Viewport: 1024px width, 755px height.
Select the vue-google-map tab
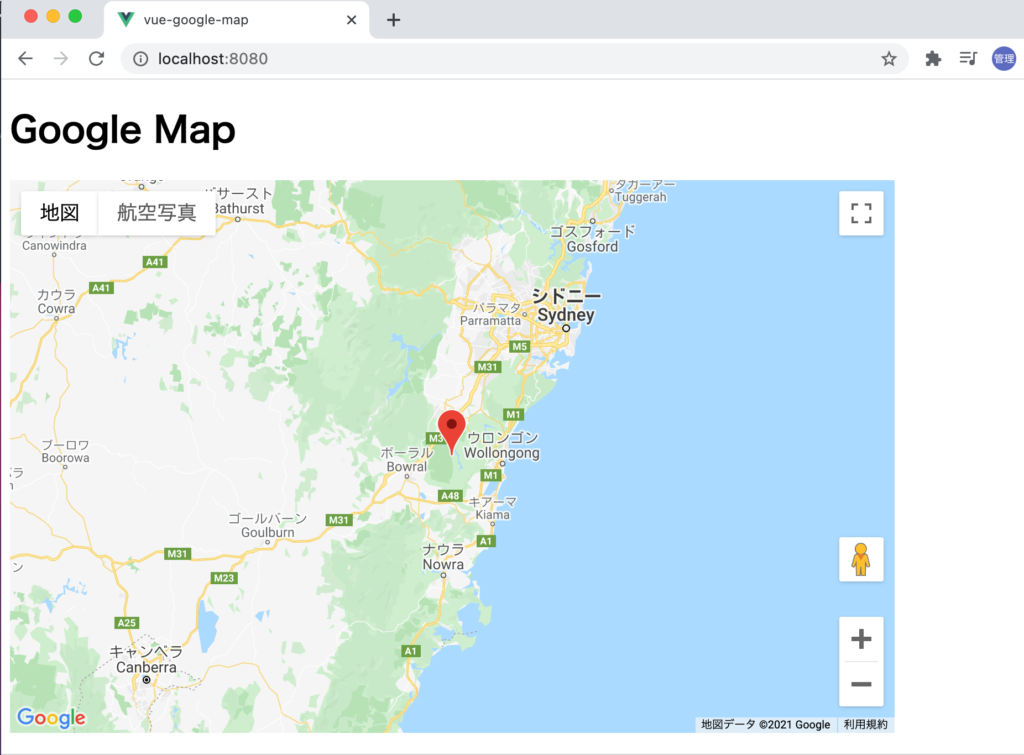click(220, 20)
